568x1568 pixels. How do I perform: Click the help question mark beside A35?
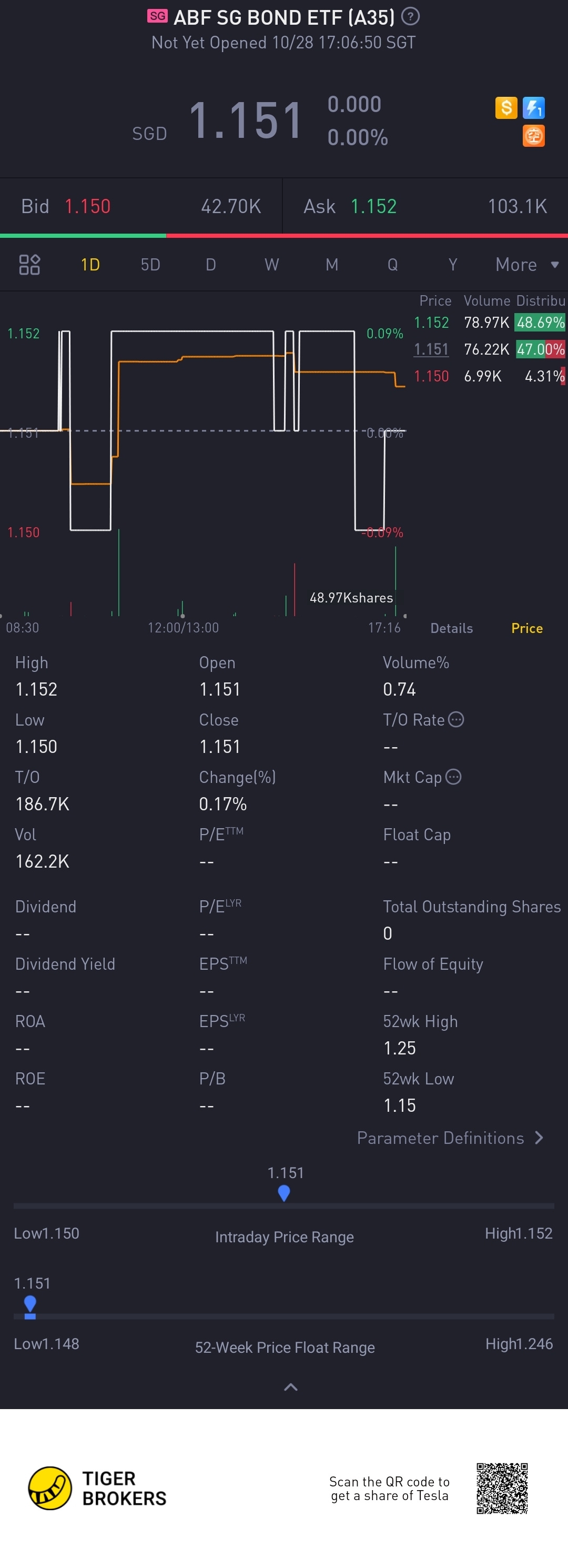click(x=411, y=16)
